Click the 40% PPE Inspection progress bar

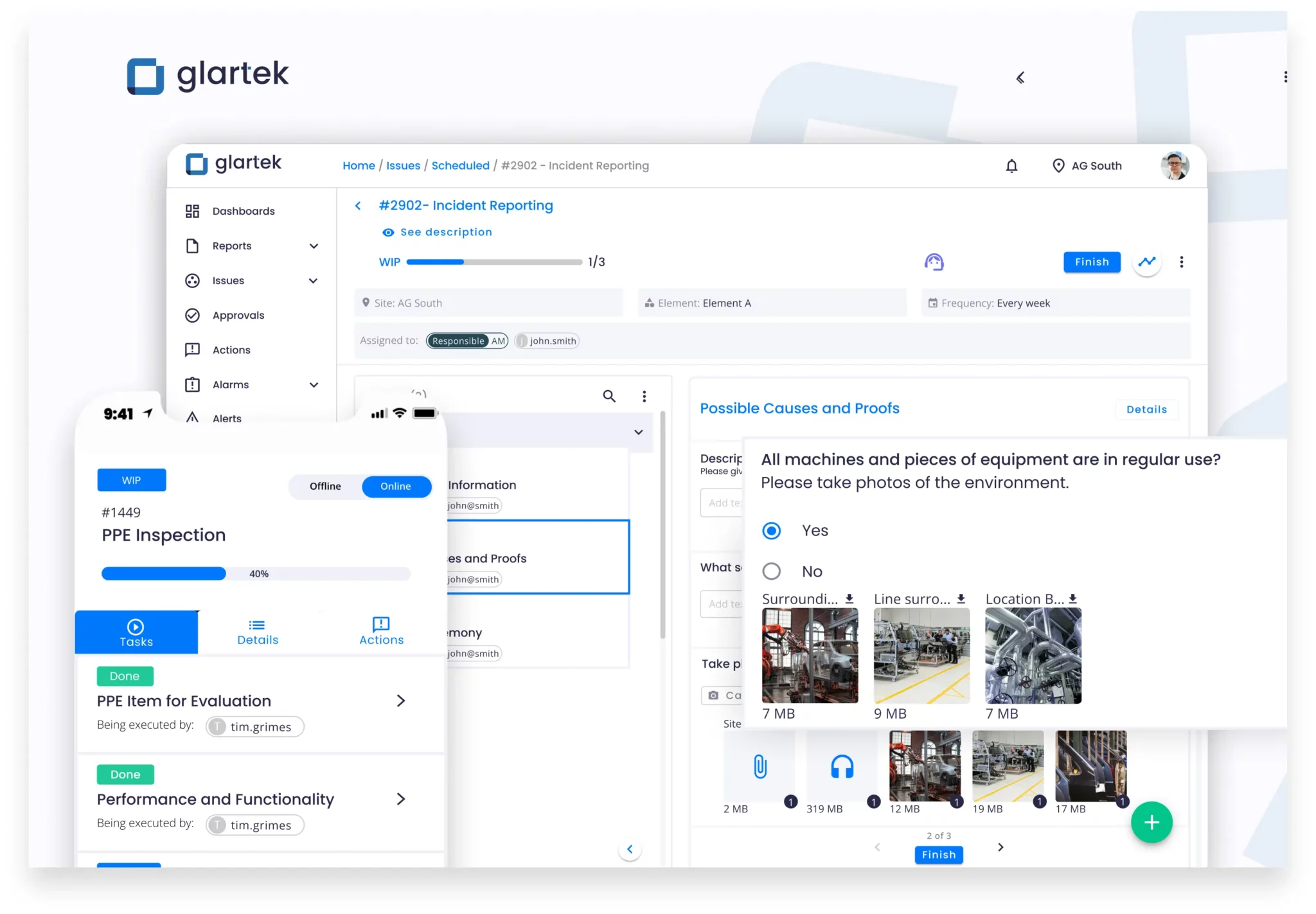tap(256, 573)
